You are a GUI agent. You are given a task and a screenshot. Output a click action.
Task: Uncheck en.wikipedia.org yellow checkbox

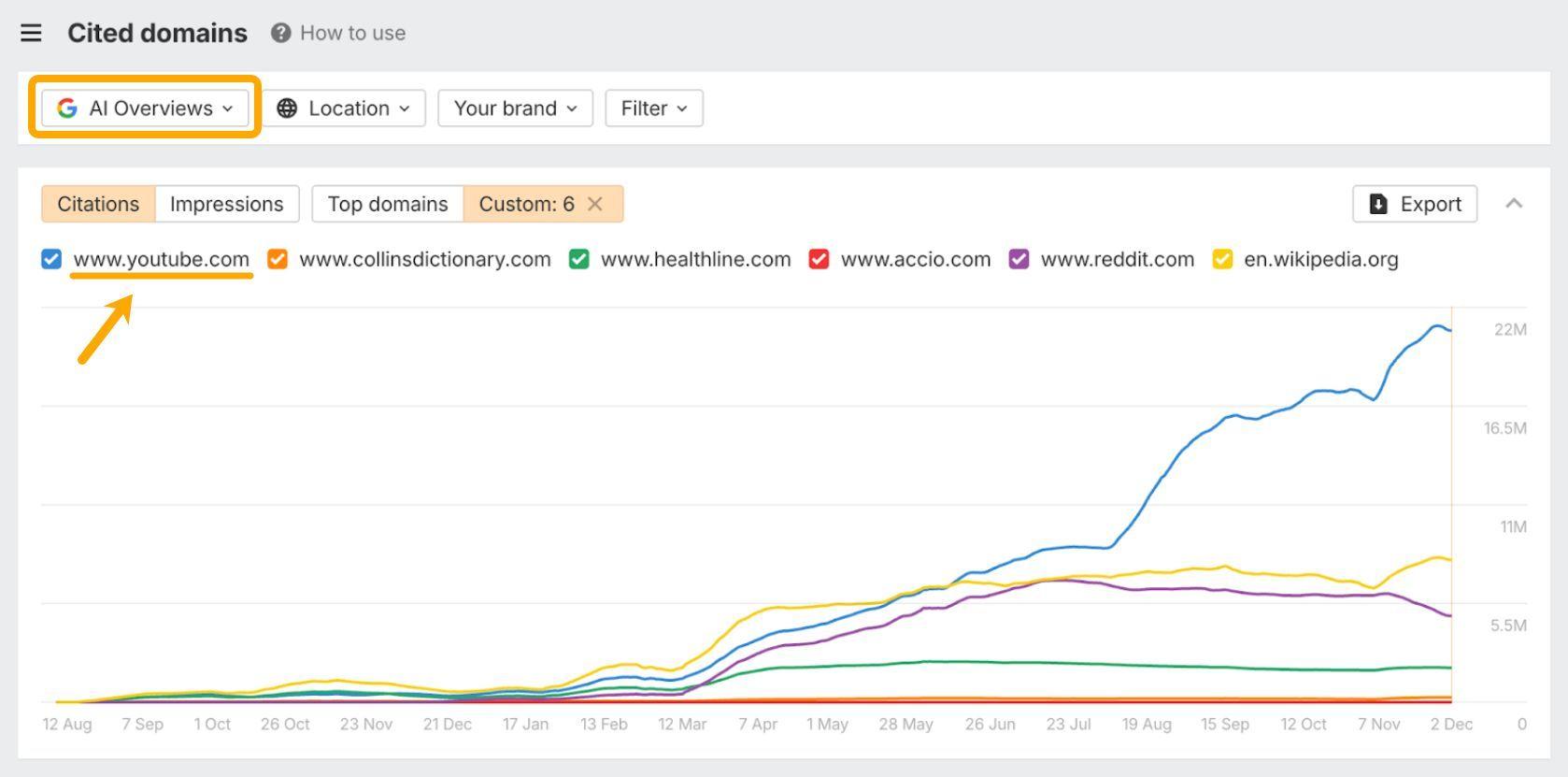tap(1222, 259)
